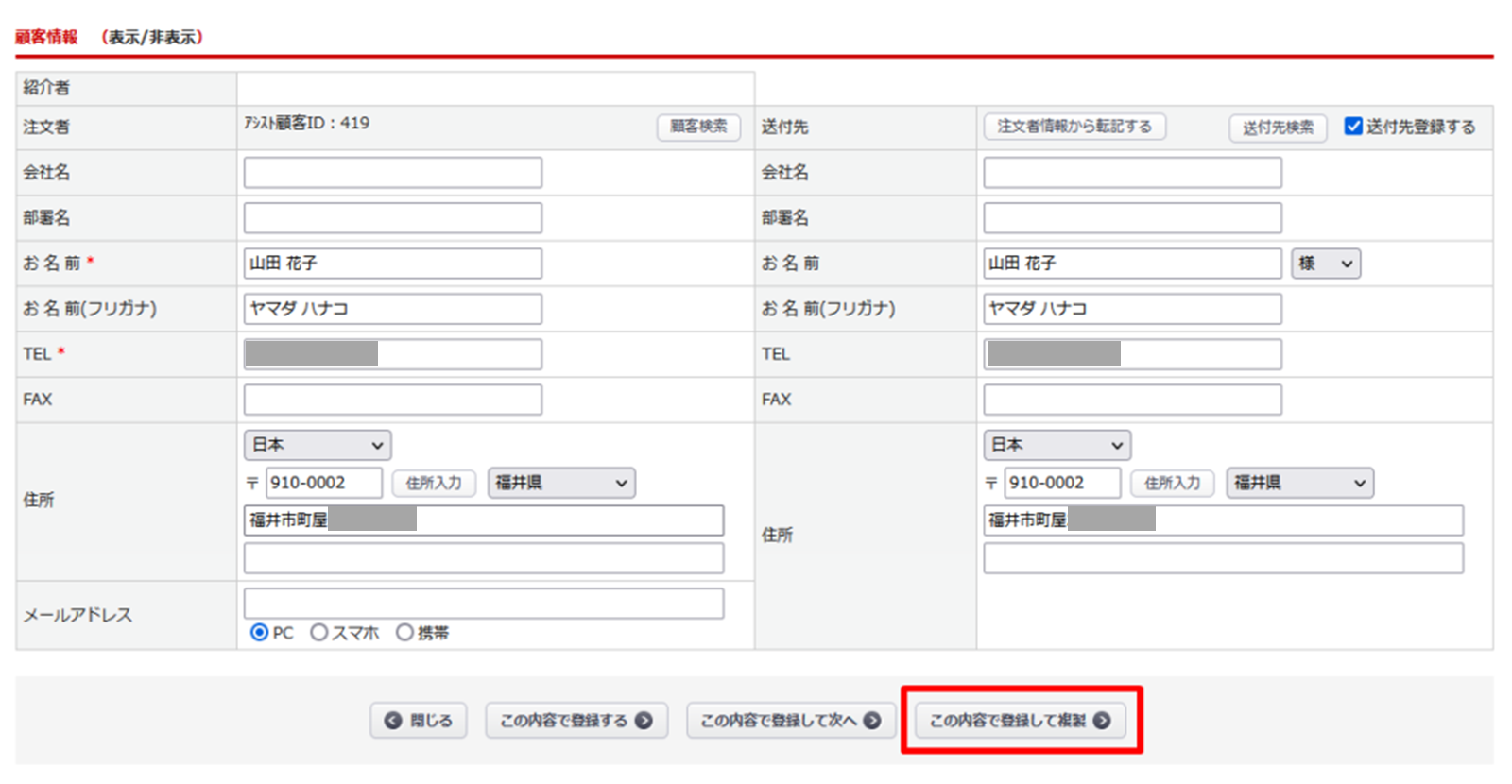
Task: Select スマホ email type radio
Action: [x=319, y=633]
